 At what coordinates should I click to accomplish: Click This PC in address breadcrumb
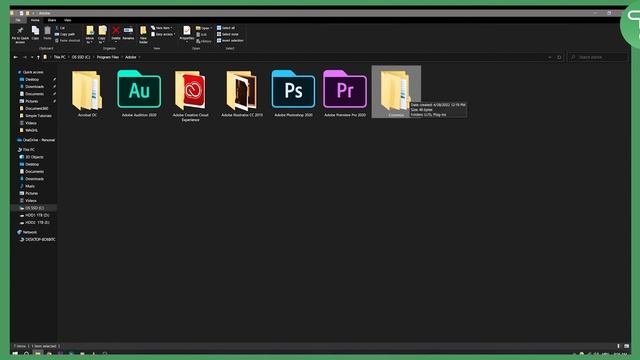click(60, 57)
